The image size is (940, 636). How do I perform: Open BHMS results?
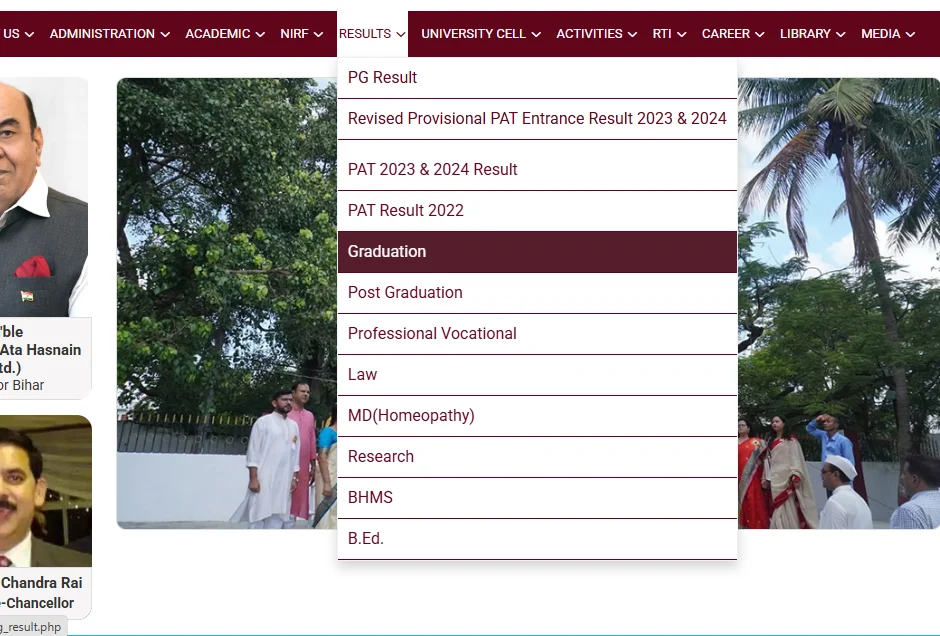[x=537, y=498]
